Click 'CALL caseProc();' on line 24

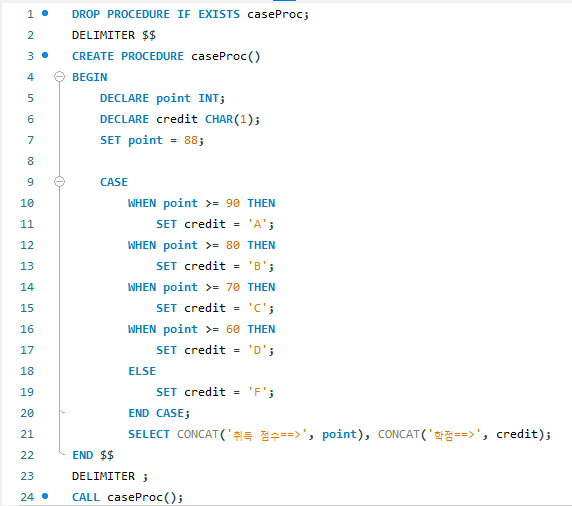(x=127, y=497)
